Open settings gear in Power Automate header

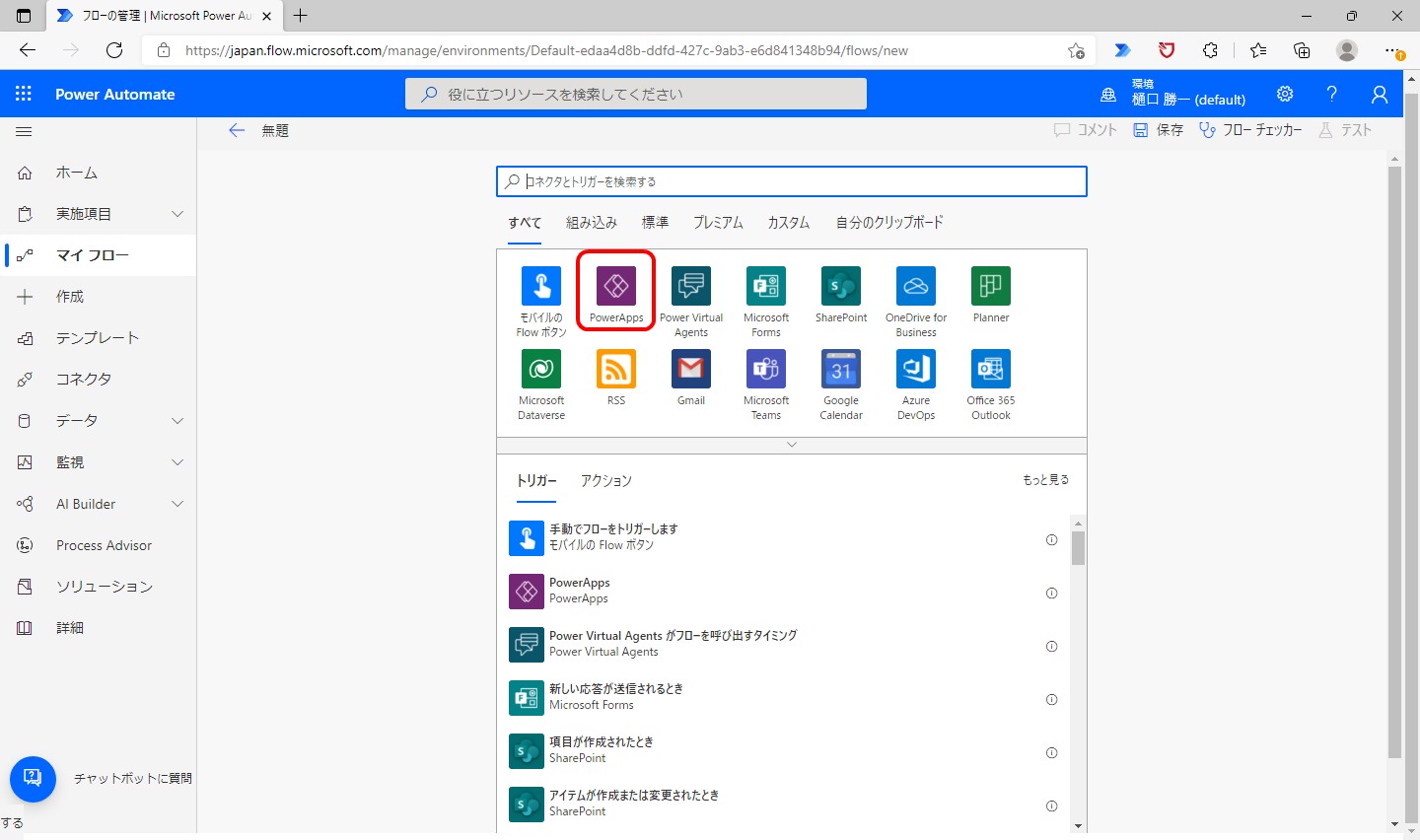point(1285,94)
